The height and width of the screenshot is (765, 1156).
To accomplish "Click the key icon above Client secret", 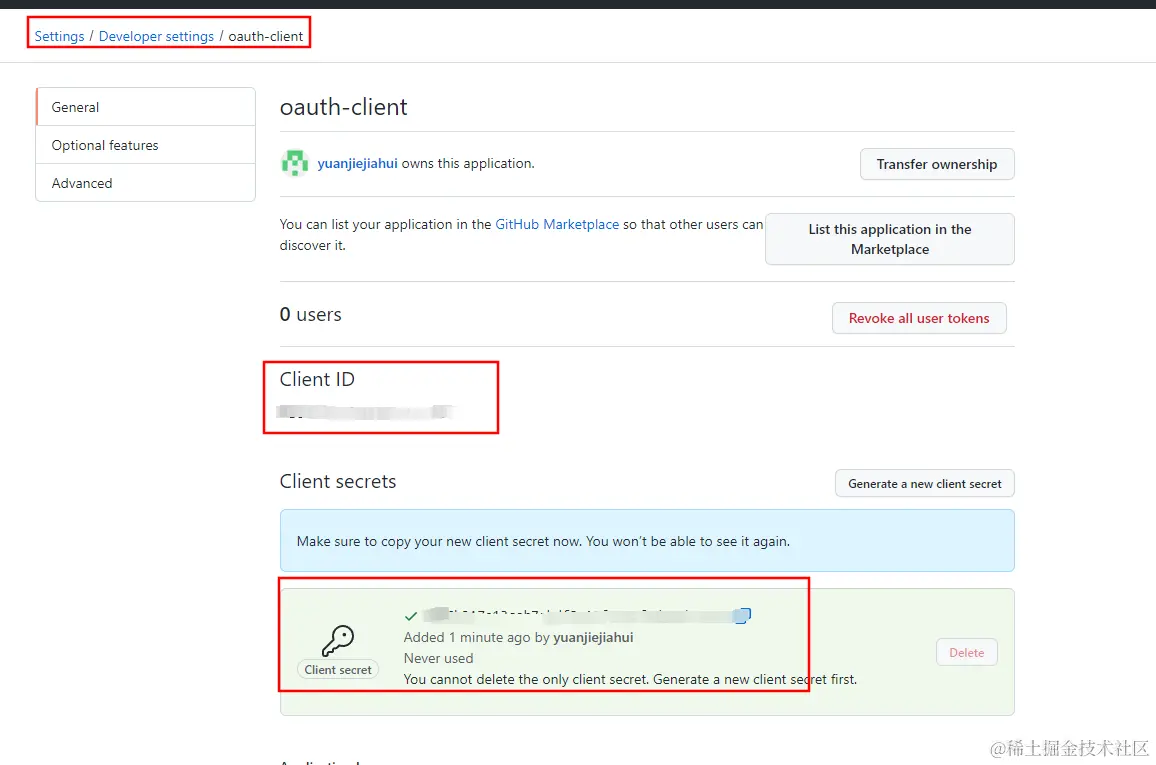I will (x=338, y=640).
